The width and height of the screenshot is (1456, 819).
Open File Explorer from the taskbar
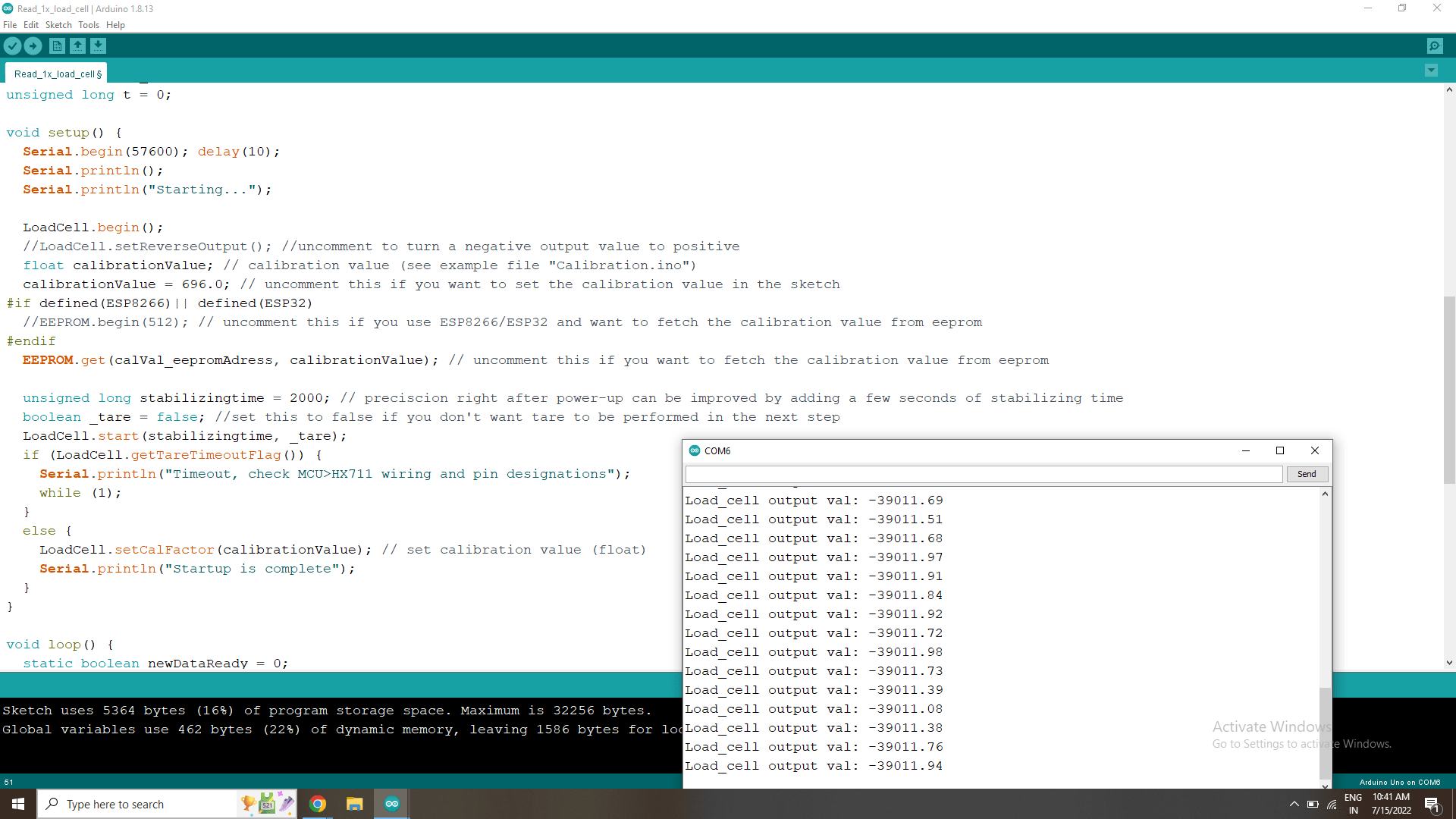coord(354,803)
